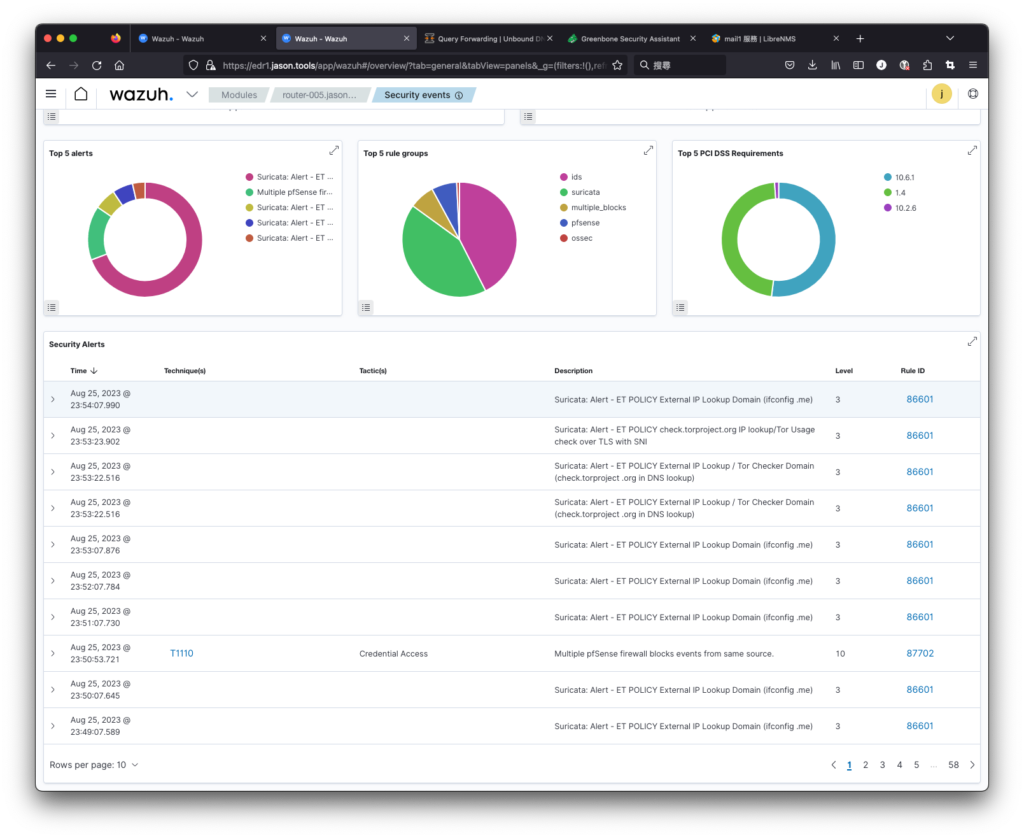Open the yellow user avatar 'j'
Screen dimensions: 1024x838
coord(942,94)
